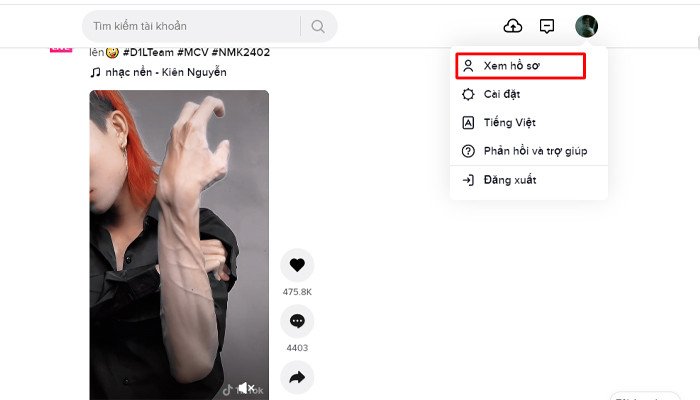
Task: Open hashtag #D1LTeam
Action: tap(148, 52)
